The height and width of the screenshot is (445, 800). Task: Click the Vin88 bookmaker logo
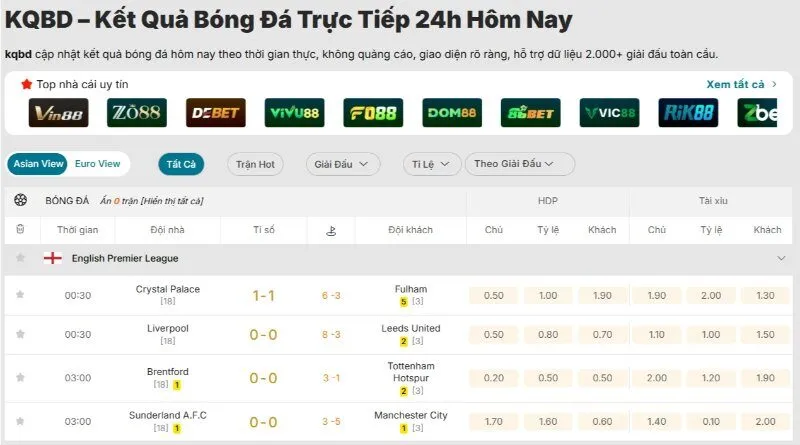[x=58, y=113]
